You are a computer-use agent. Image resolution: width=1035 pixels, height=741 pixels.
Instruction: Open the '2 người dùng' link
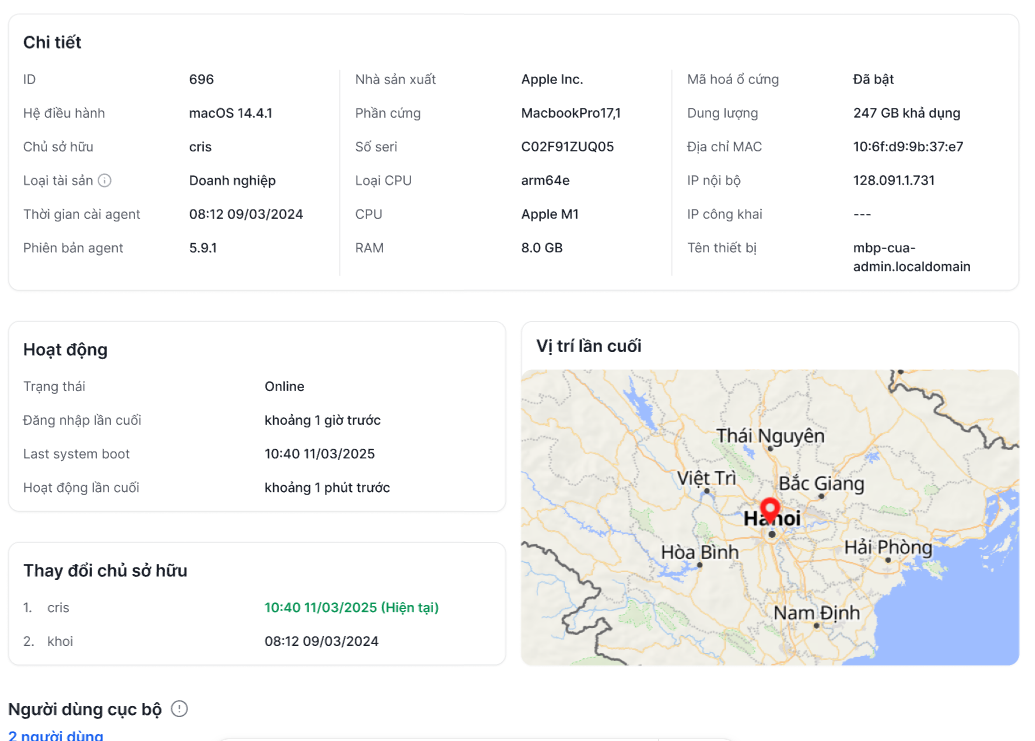(x=55, y=735)
